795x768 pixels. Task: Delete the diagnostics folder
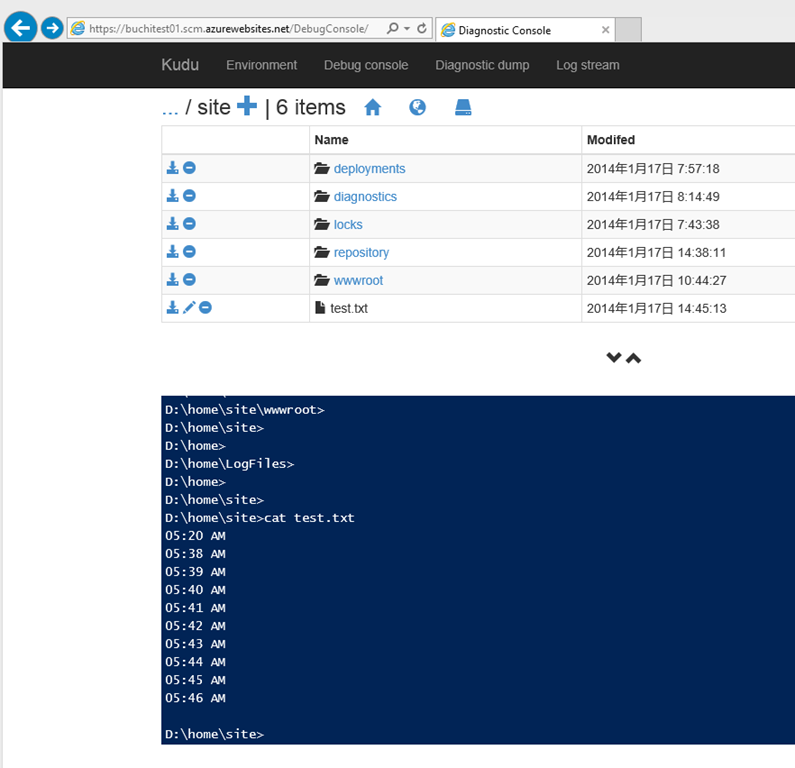tap(189, 196)
